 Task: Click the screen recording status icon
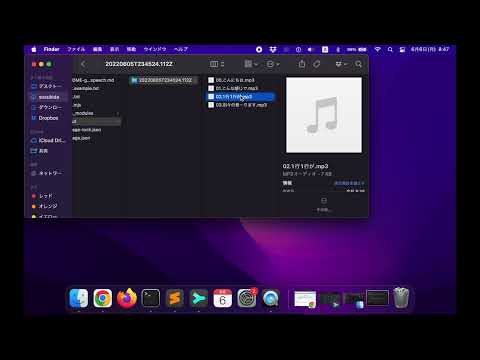pyautogui.click(x=259, y=49)
